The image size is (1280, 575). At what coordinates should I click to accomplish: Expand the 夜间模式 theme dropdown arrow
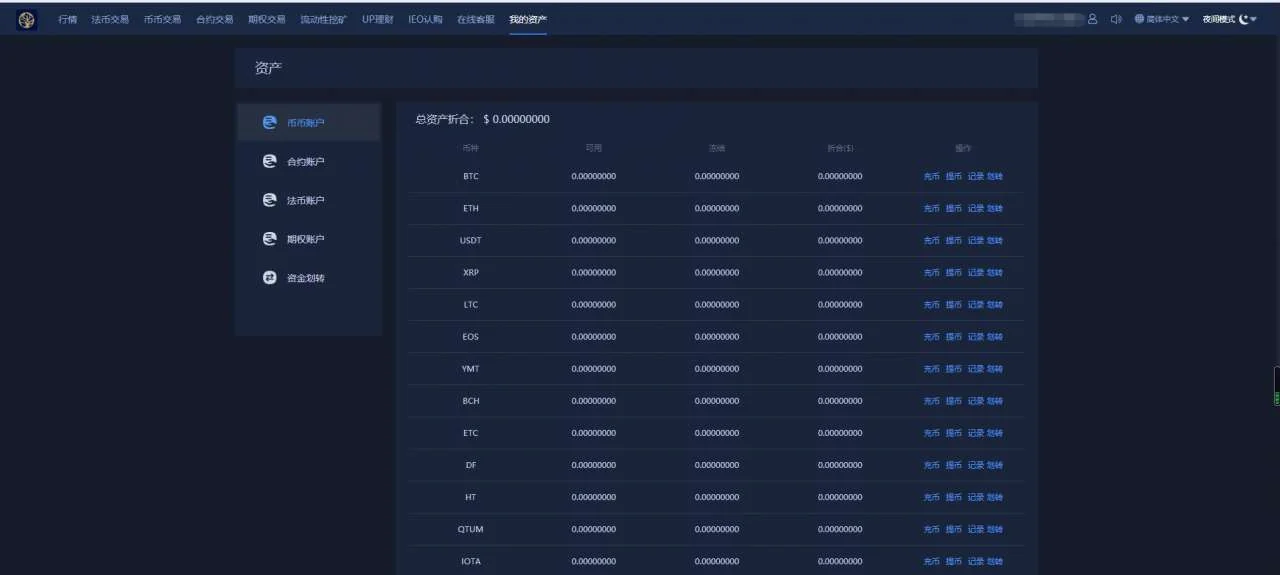(1254, 19)
